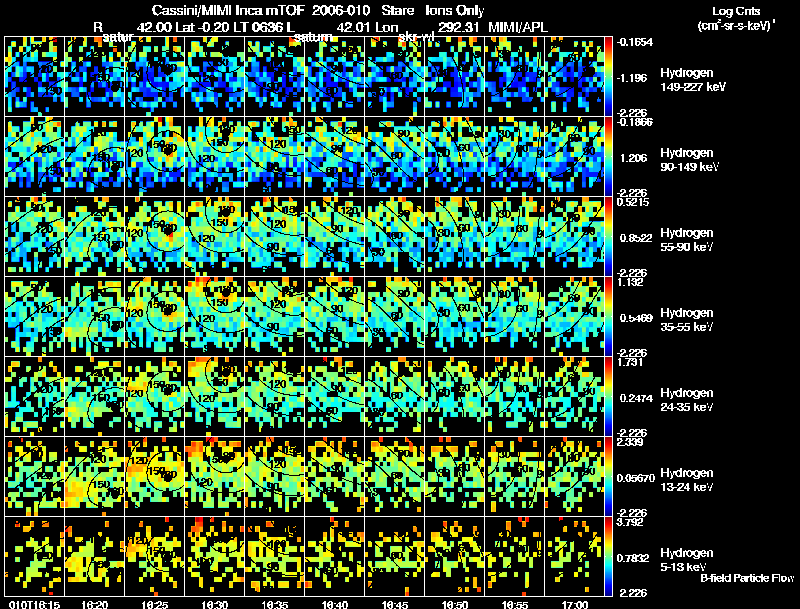800x609 pixels.
Task: Open the 35-55 keV panel at 16:55
Action: [515, 317]
